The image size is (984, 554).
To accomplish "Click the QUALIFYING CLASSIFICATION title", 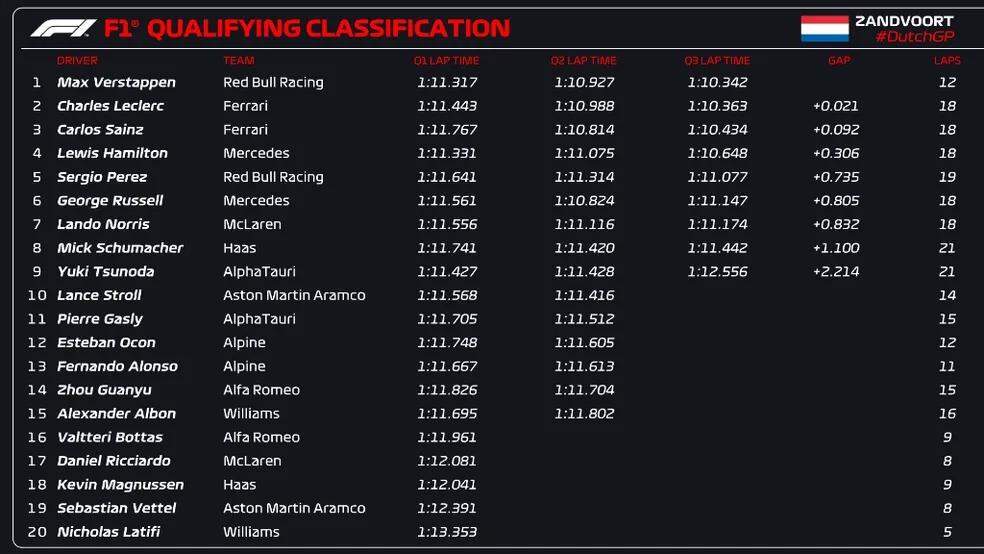I will 328,28.
